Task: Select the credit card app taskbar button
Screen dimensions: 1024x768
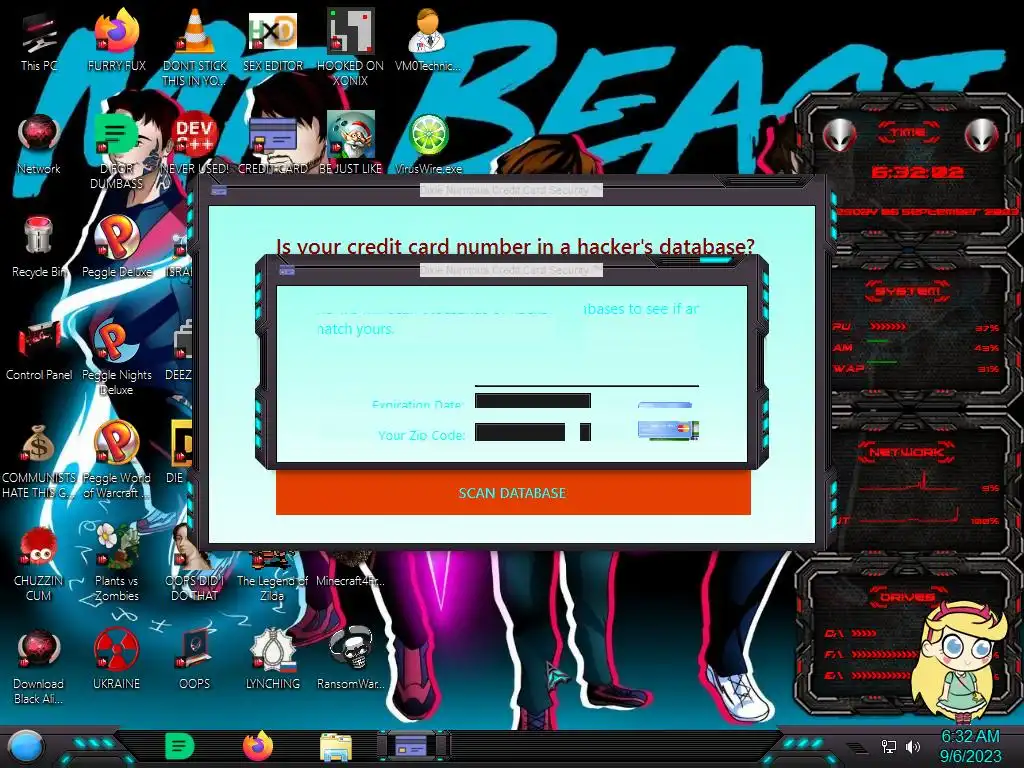Action: coord(411,746)
